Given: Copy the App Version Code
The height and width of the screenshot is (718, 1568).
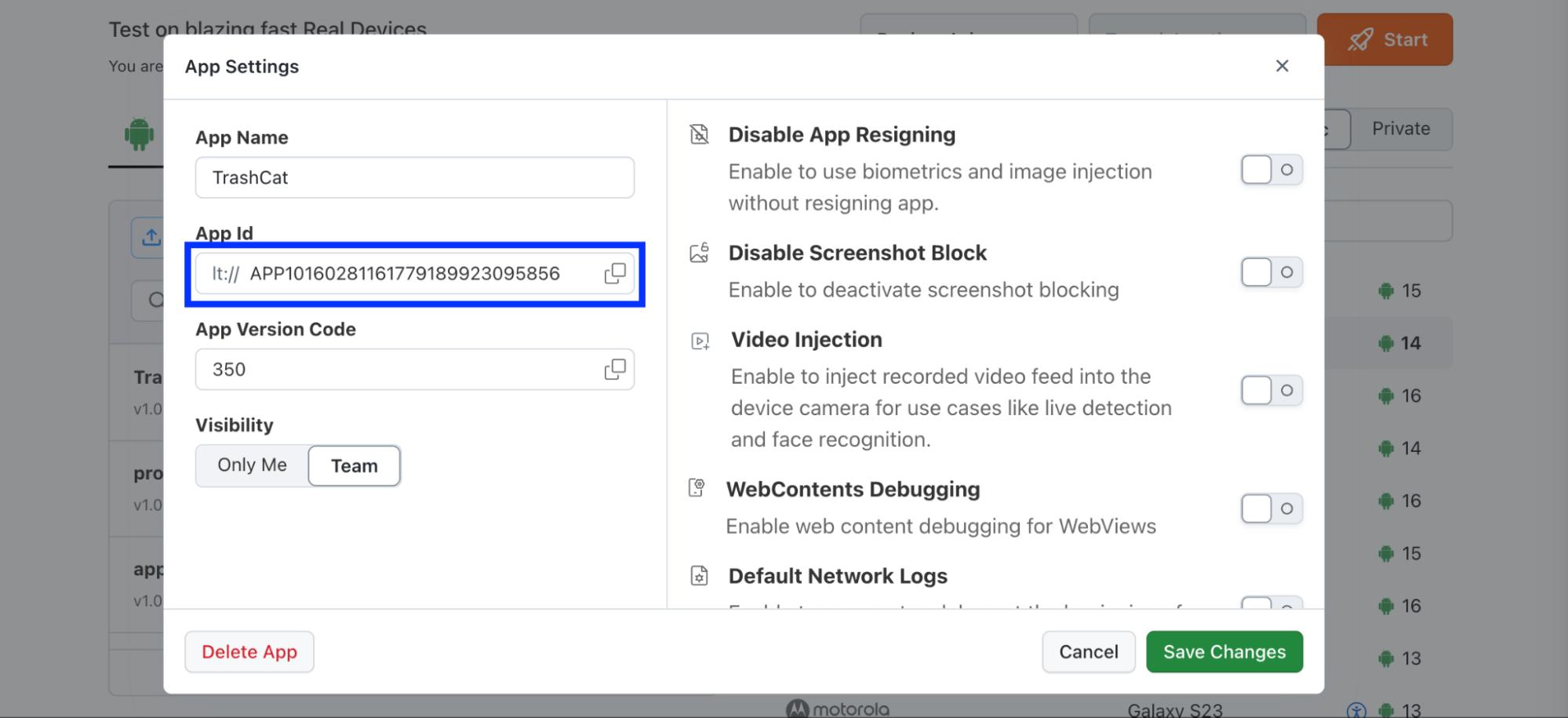Looking at the screenshot, I should 615,369.
